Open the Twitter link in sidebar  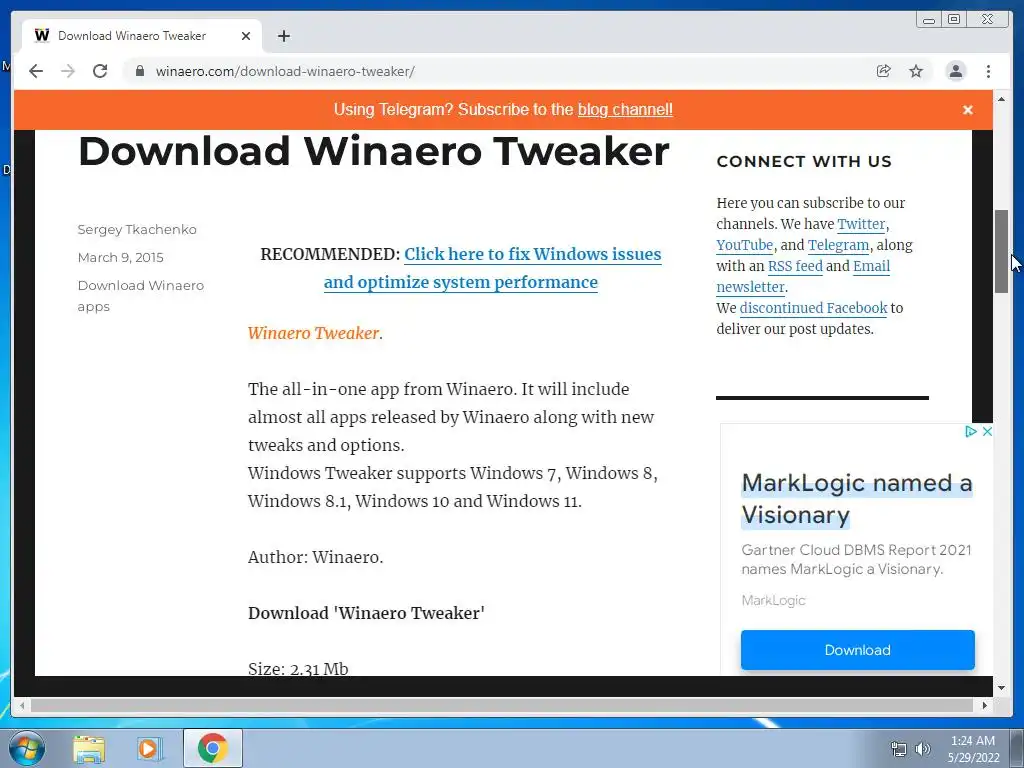861,224
